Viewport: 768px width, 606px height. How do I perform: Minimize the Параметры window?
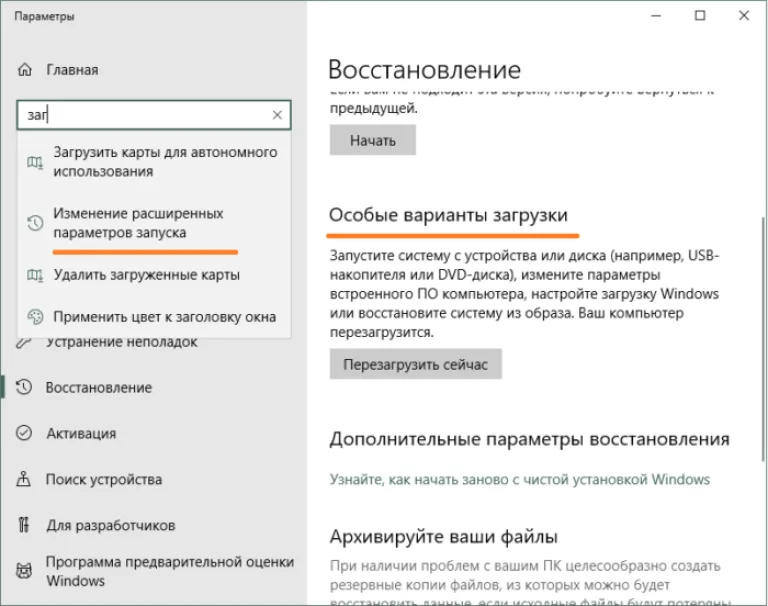tap(656, 16)
